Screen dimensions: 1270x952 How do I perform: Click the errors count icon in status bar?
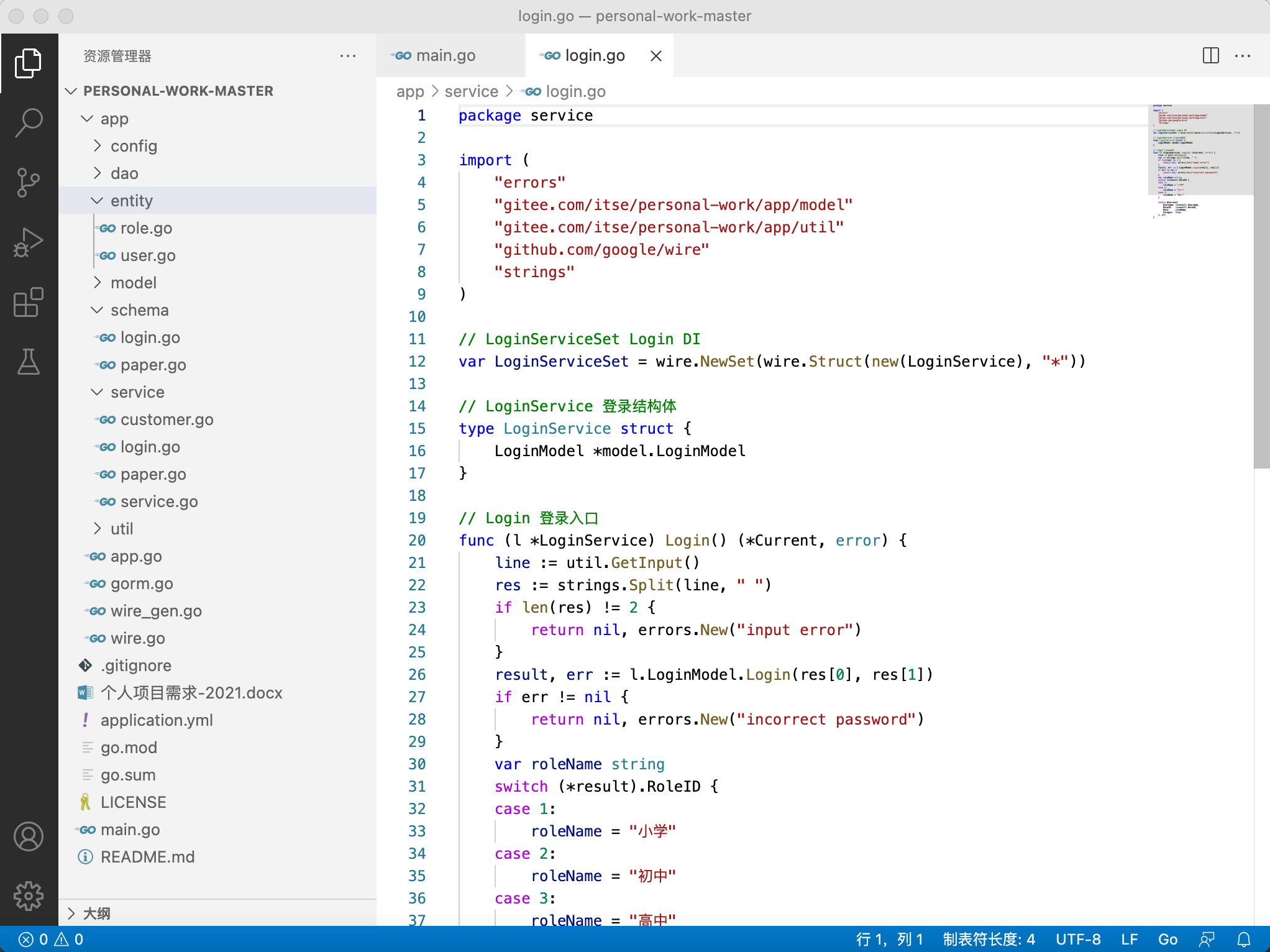coord(34,939)
